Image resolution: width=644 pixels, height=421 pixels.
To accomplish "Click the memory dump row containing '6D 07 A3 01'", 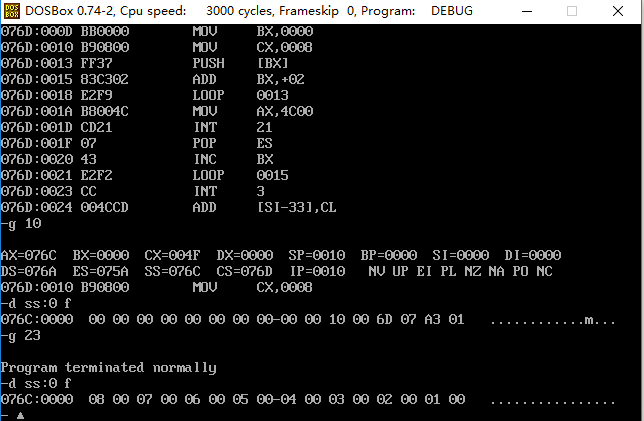I will 308,320.
